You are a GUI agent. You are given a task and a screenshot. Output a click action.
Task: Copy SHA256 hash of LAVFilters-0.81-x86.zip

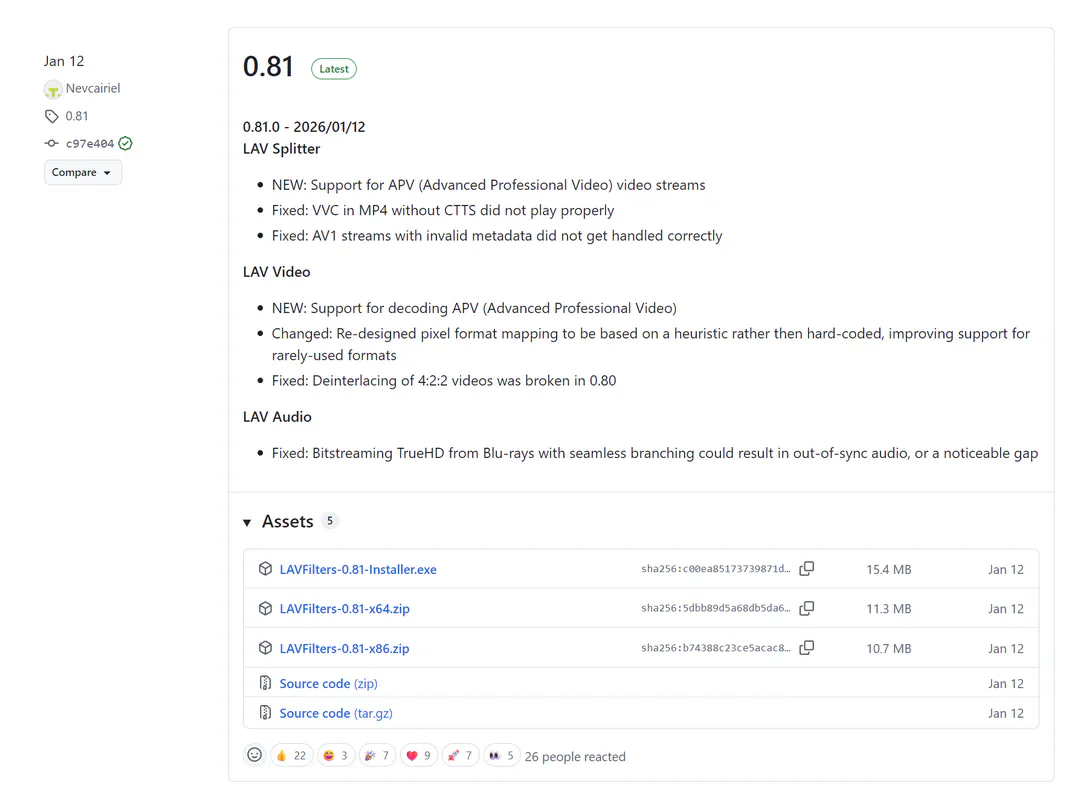(x=806, y=648)
